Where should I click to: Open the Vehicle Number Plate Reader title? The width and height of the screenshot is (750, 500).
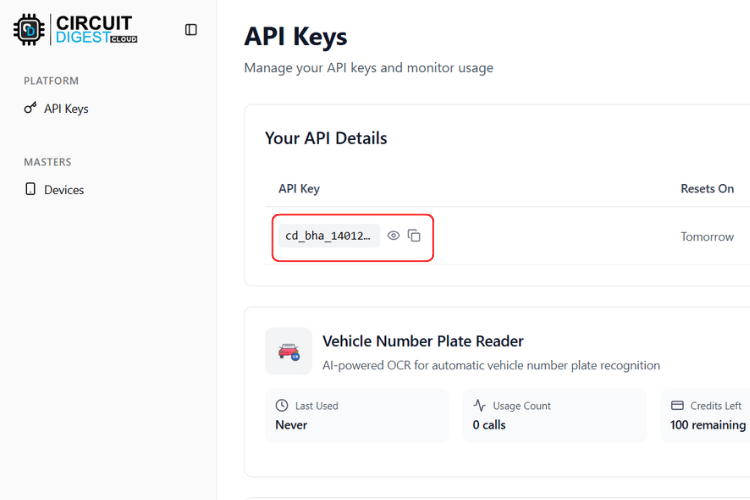point(423,341)
